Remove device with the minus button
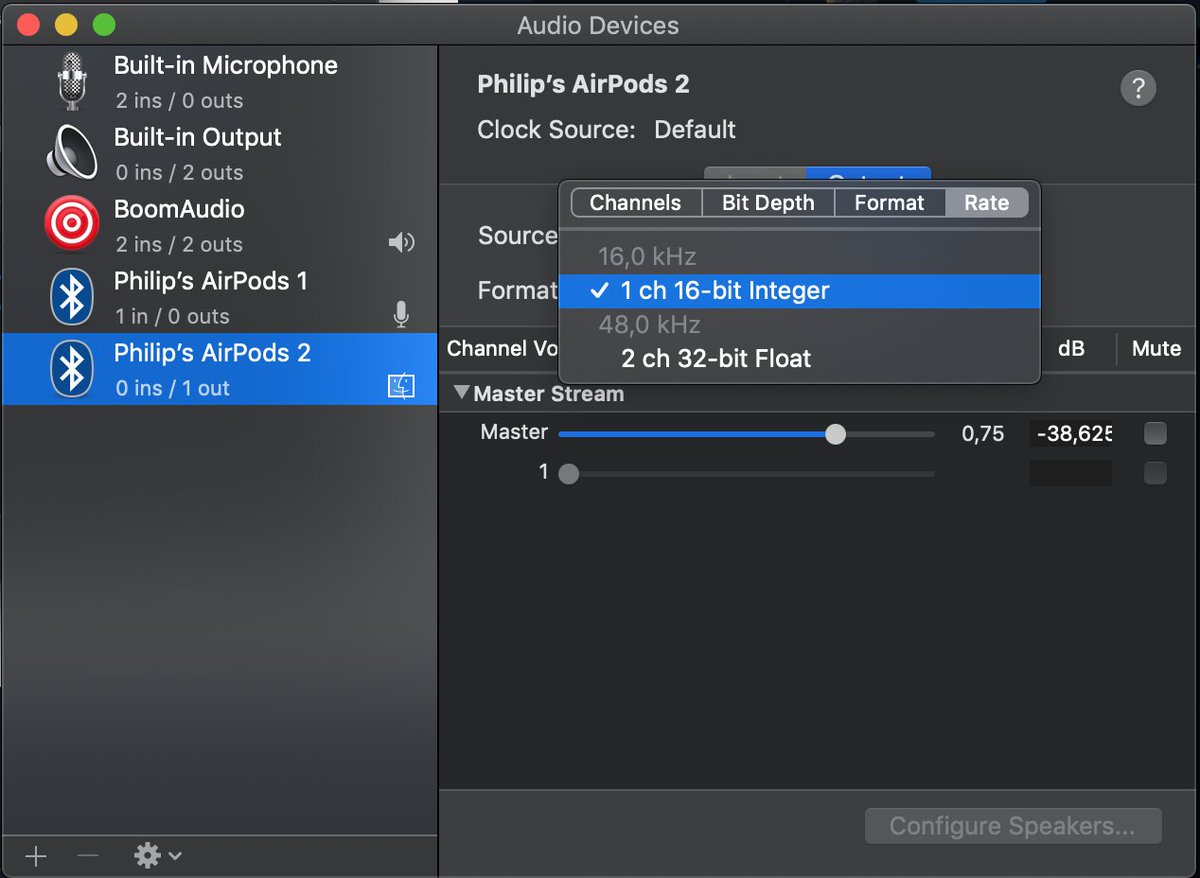 coord(88,856)
